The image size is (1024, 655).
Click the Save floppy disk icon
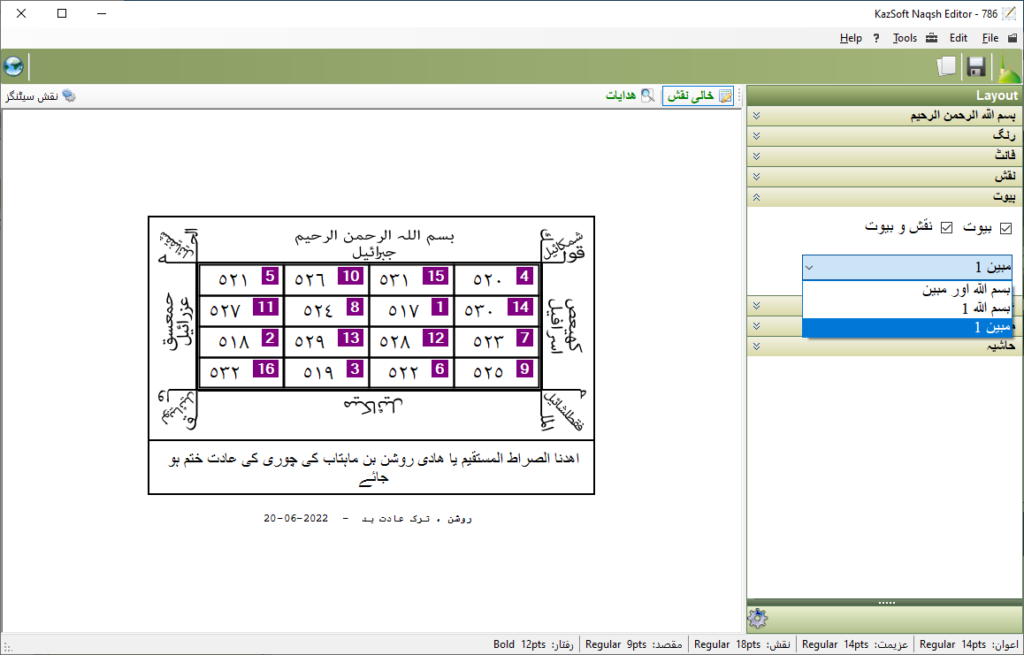click(976, 67)
